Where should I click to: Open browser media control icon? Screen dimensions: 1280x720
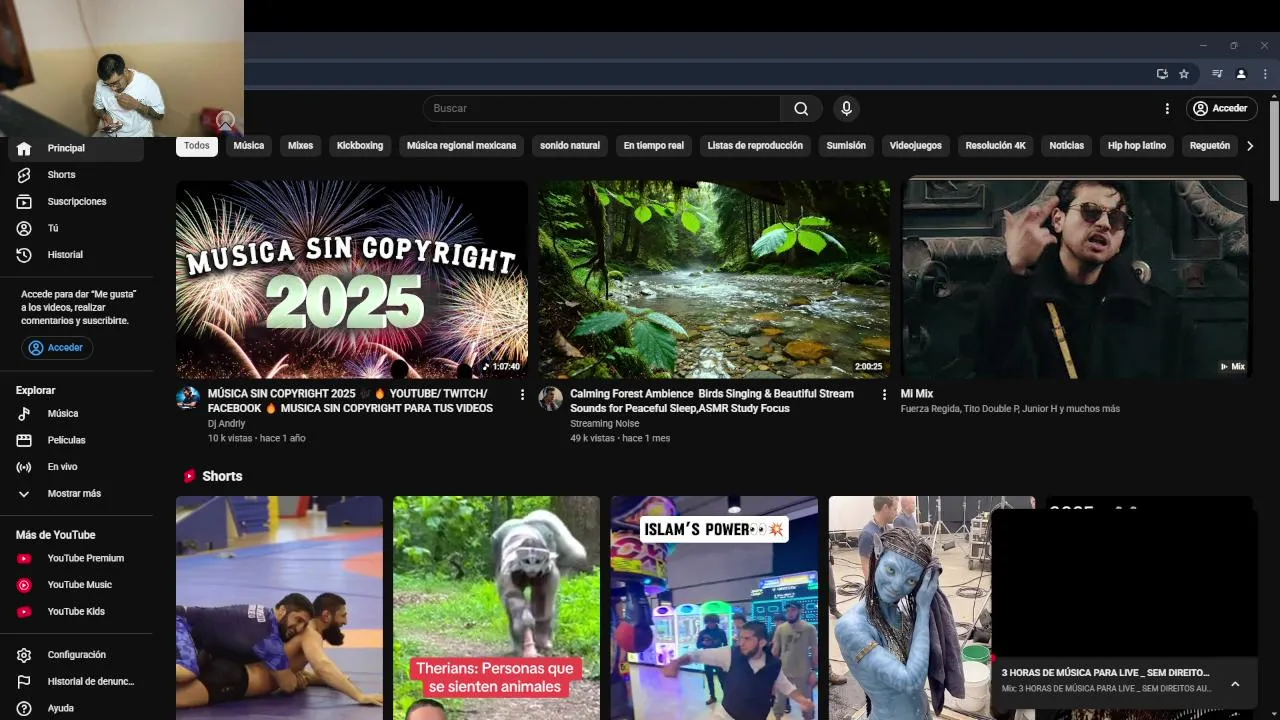(x=1217, y=74)
